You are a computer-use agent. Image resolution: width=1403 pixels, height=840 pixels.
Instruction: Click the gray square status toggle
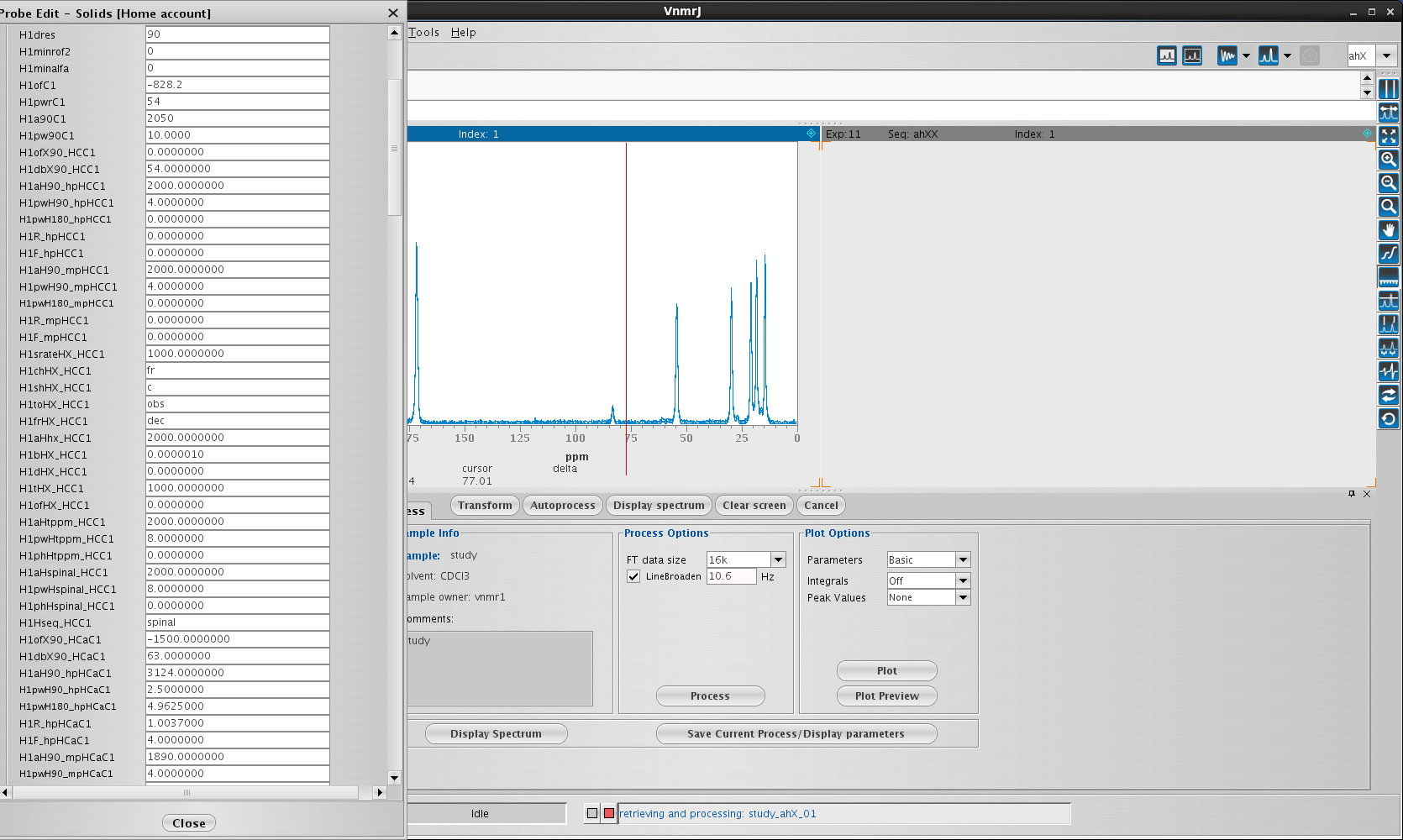pos(592,813)
